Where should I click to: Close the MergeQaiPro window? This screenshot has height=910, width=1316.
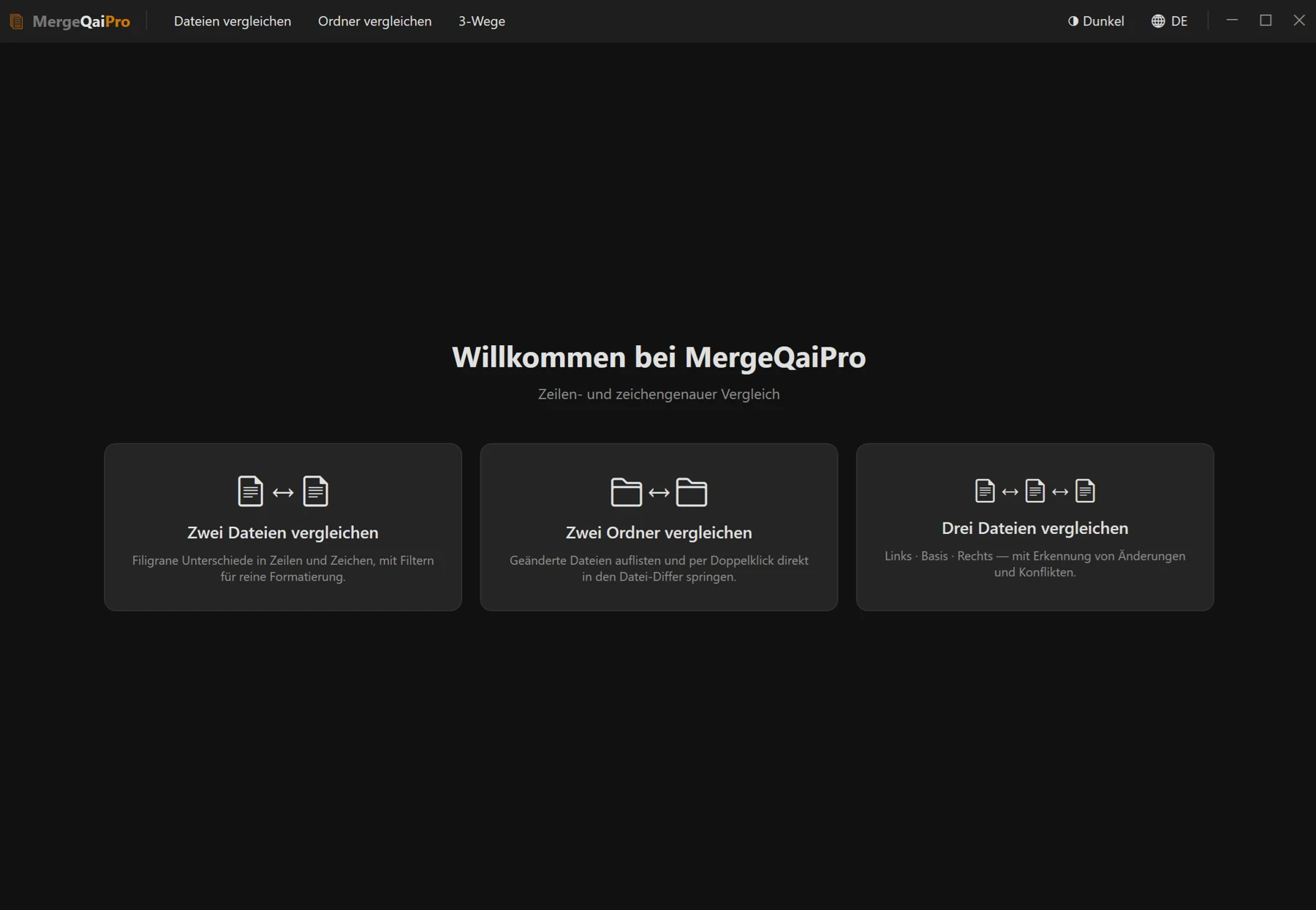pyautogui.click(x=1299, y=20)
